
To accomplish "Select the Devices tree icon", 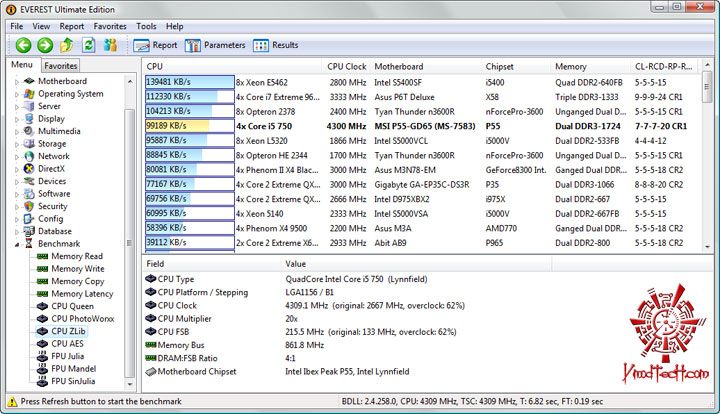I will coord(29,181).
